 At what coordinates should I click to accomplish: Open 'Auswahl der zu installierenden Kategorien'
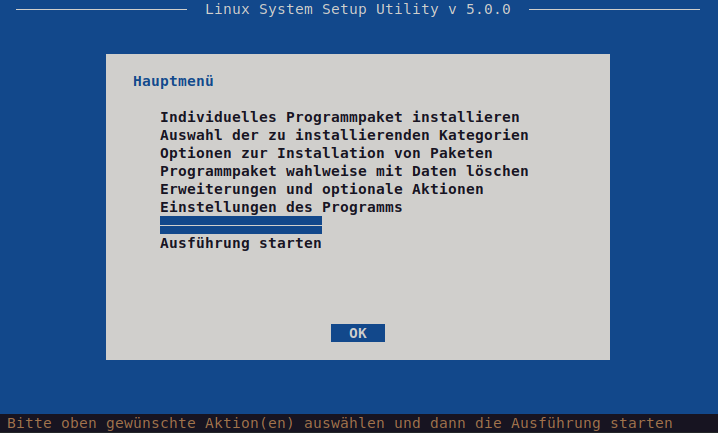pos(344,135)
